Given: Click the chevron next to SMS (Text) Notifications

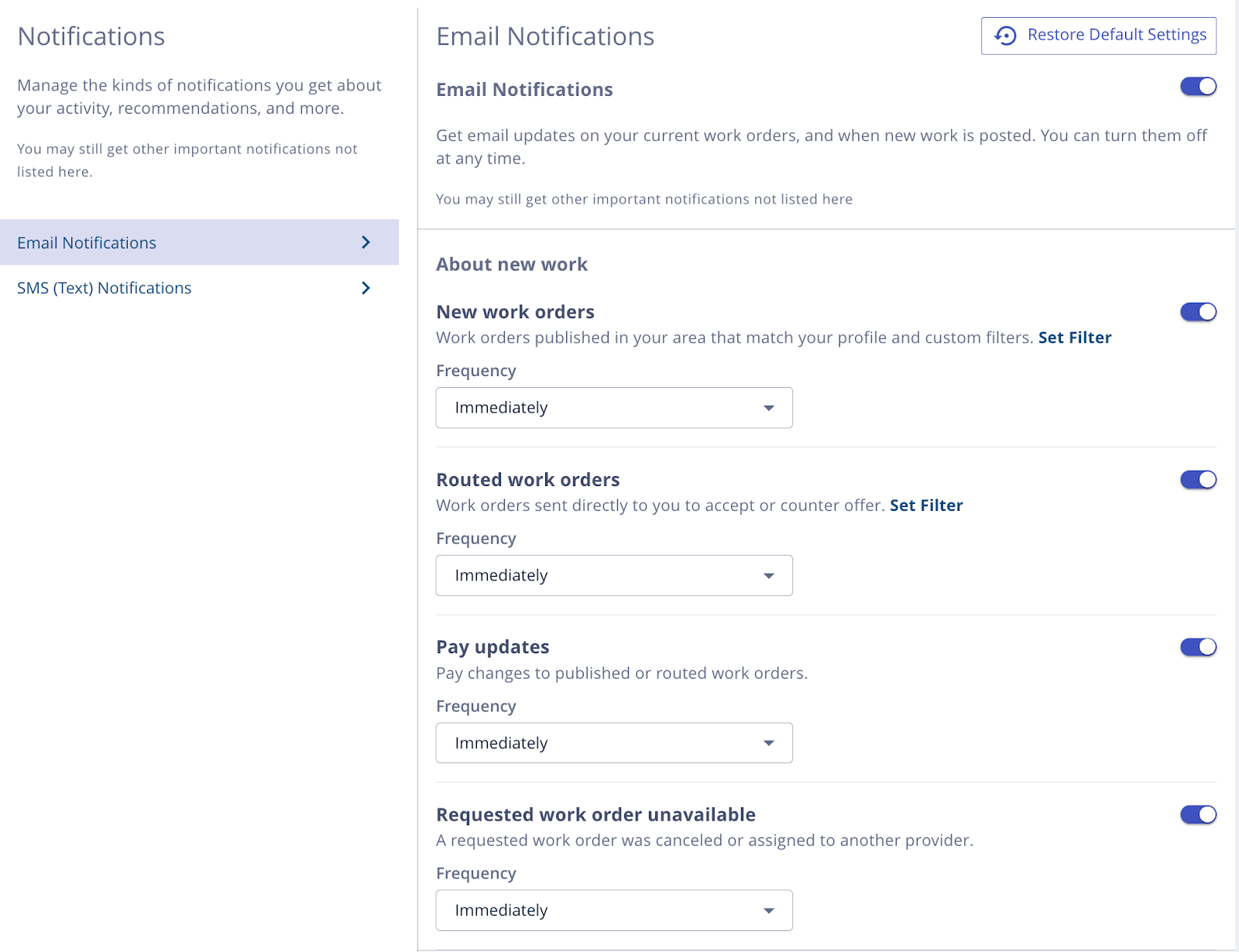Looking at the screenshot, I should (366, 288).
